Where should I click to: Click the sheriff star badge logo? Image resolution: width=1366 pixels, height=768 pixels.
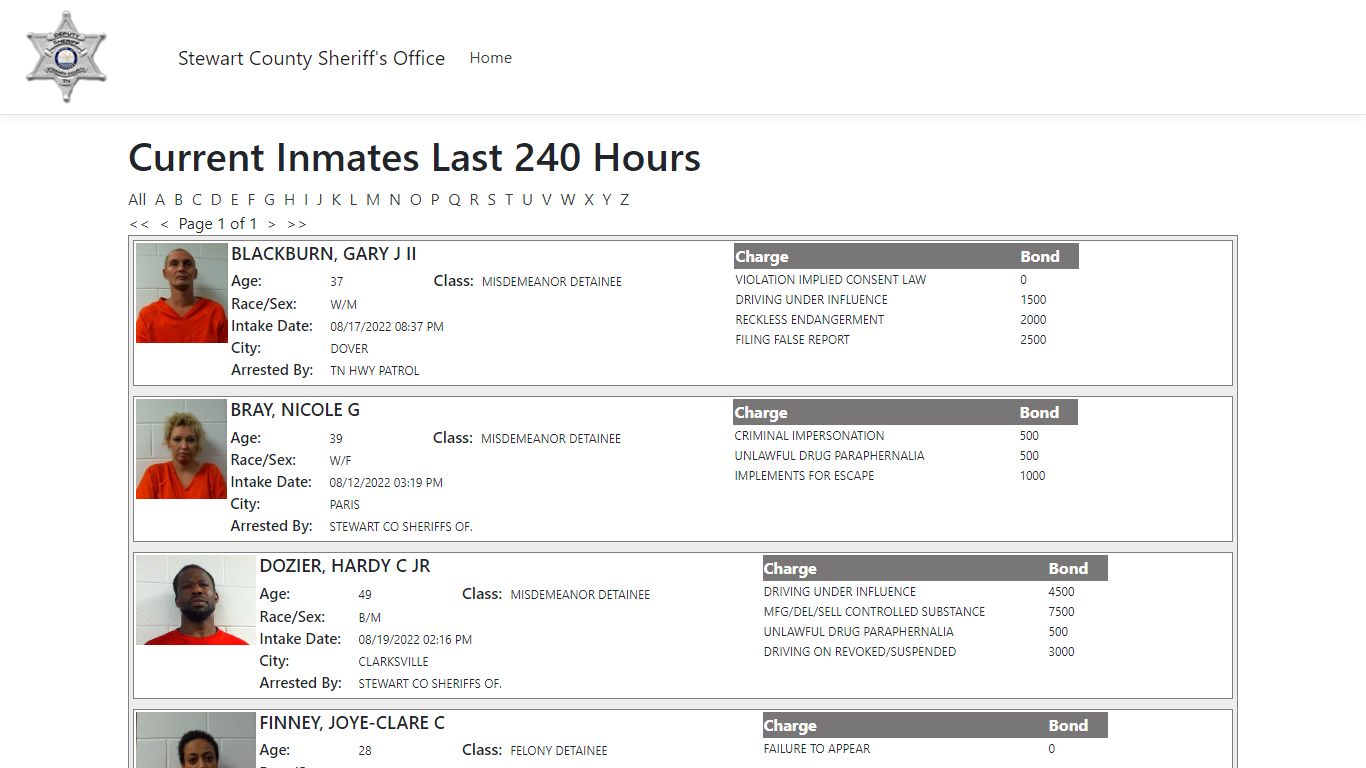(66, 57)
